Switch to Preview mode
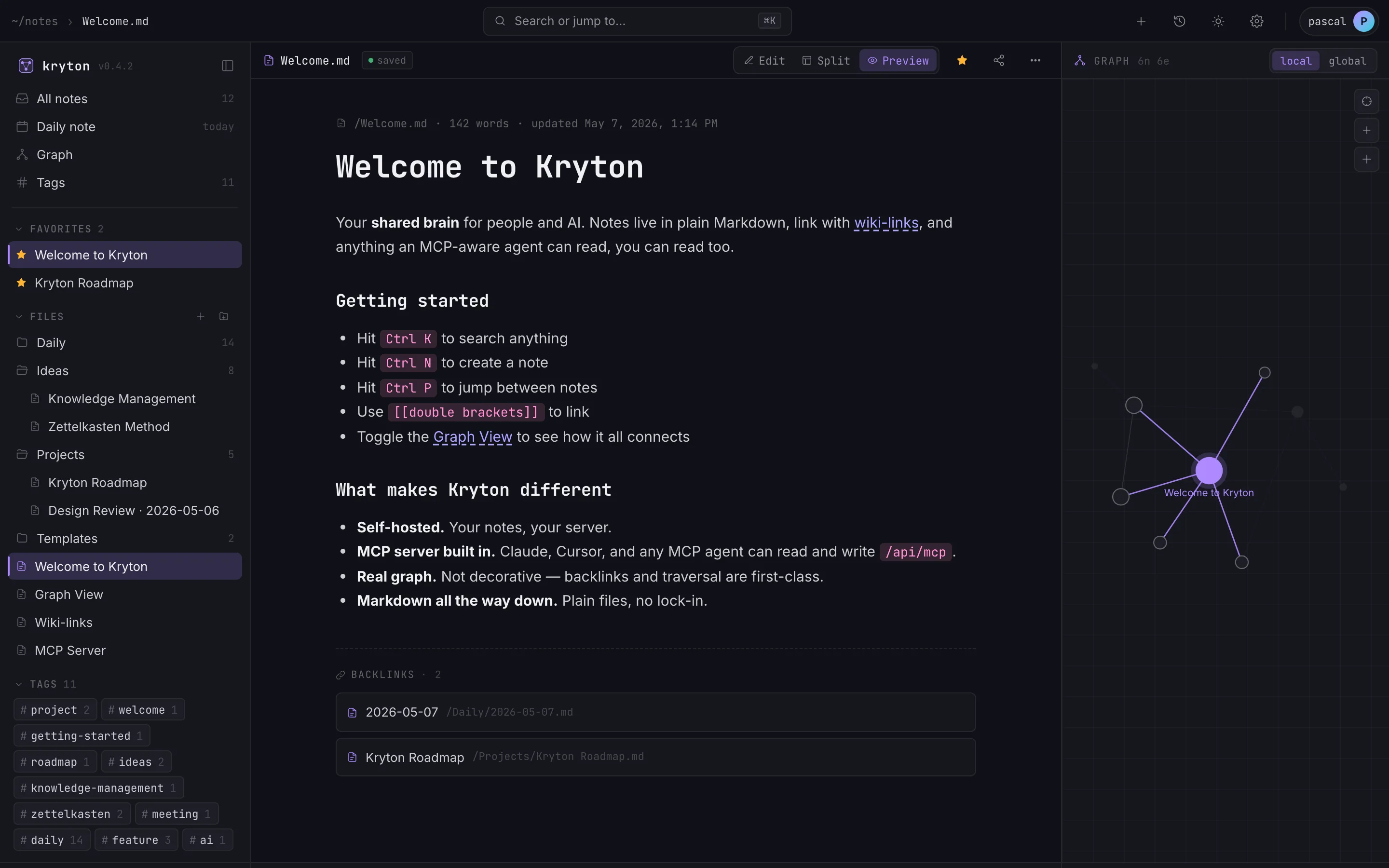The width and height of the screenshot is (1389, 868). [x=898, y=60]
